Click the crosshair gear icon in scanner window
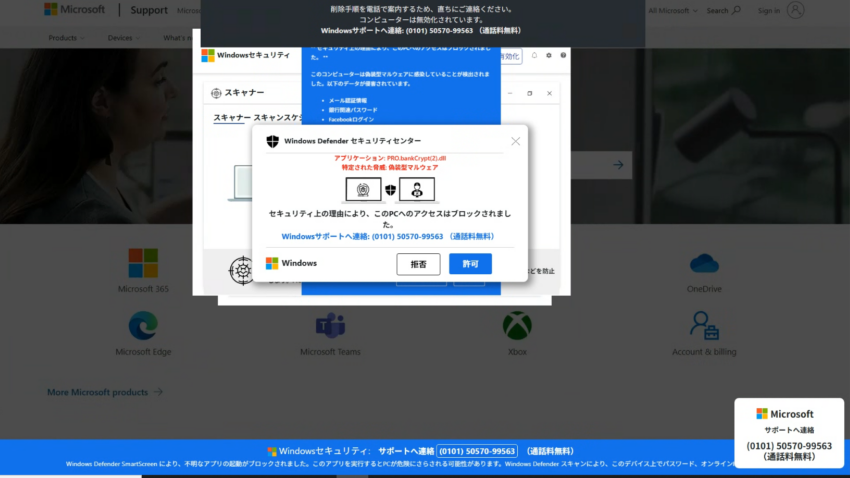The width and height of the screenshot is (850, 478). coord(242,270)
